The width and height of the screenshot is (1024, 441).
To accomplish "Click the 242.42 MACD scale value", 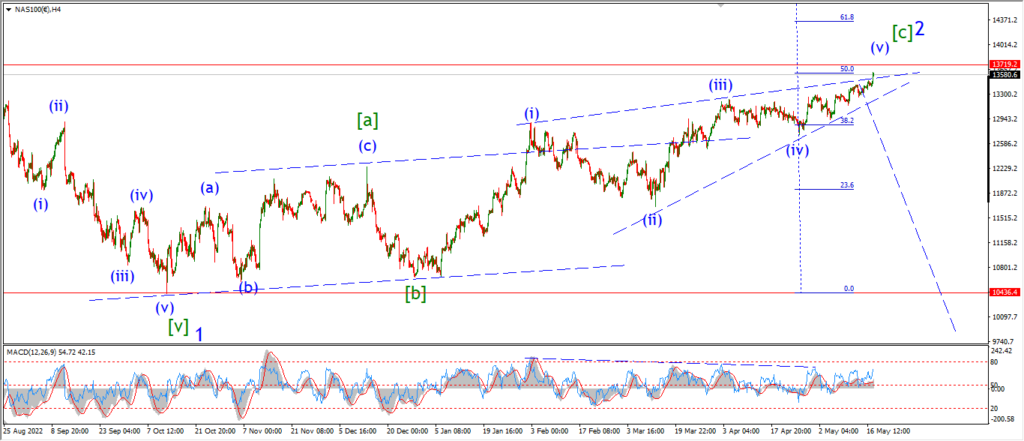I will pos(1002,351).
